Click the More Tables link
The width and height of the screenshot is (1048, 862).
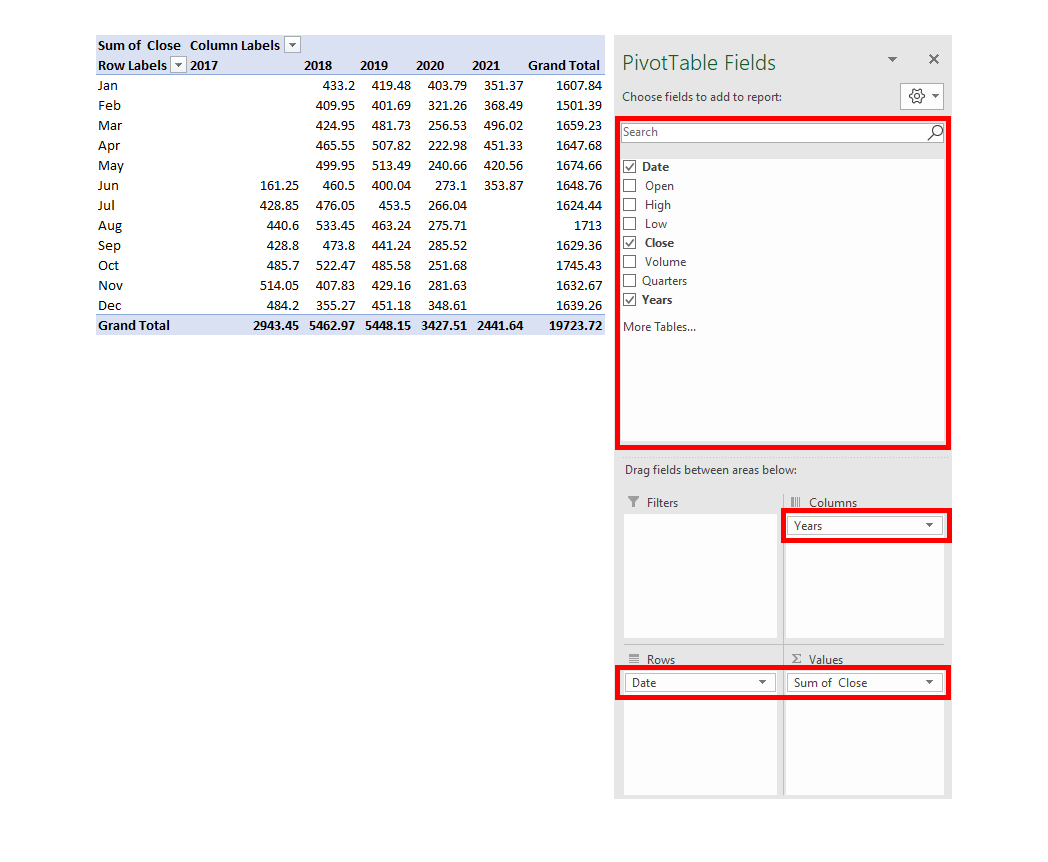tap(659, 327)
